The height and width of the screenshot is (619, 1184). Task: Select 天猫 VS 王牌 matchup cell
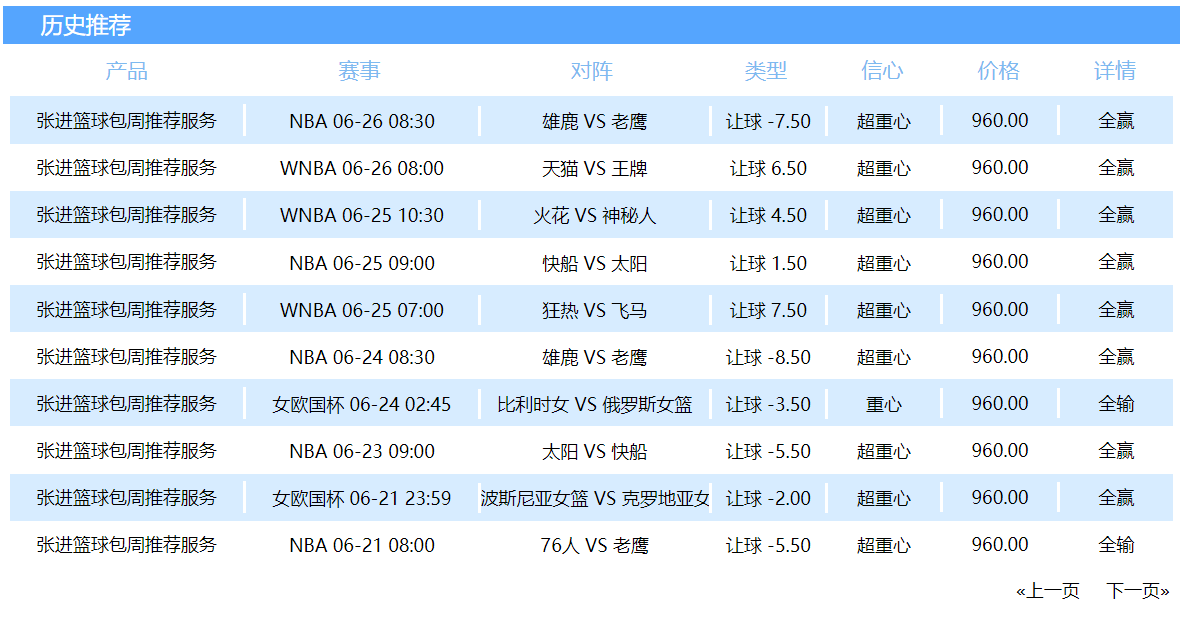click(x=594, y=168)
